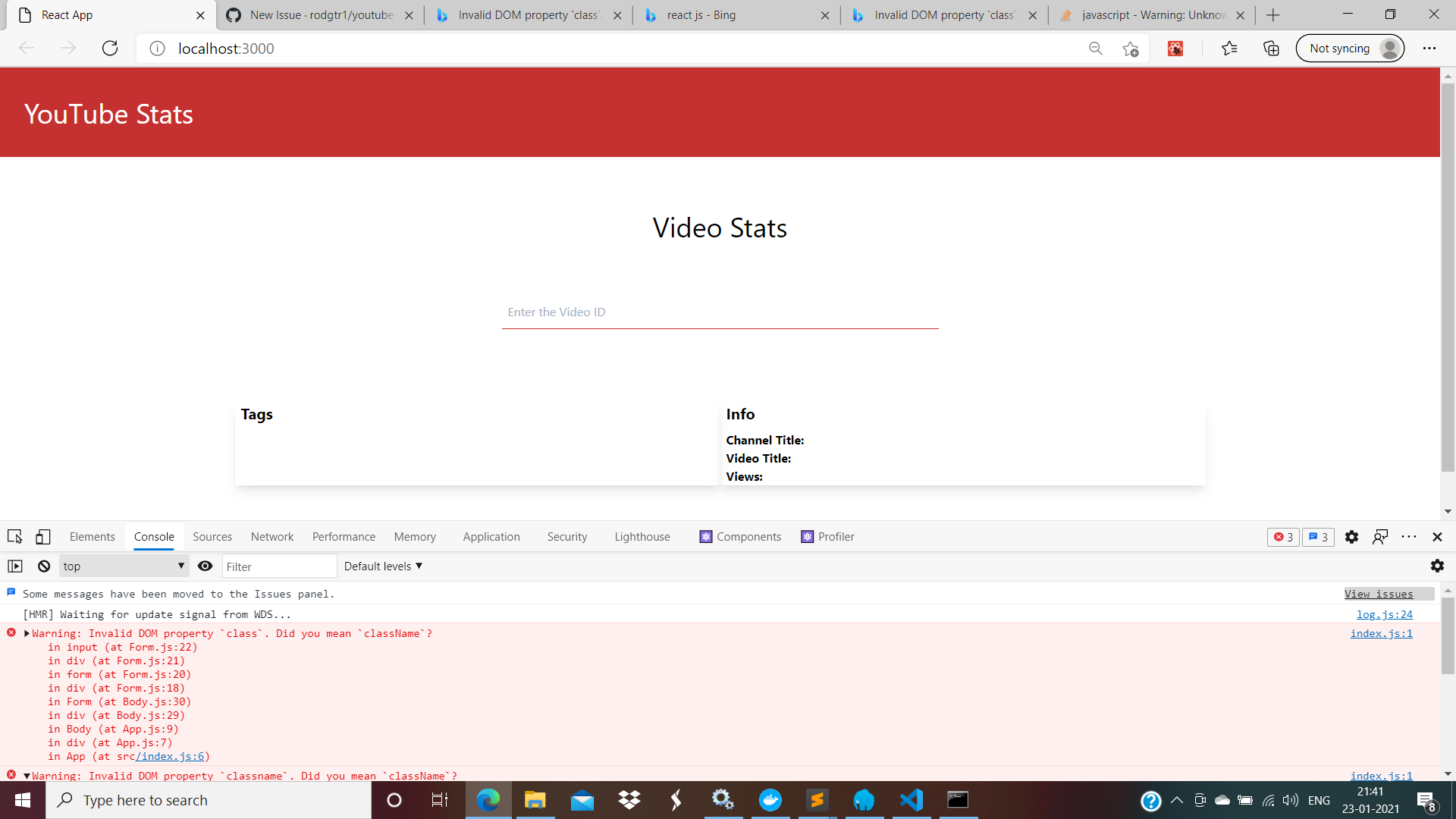Image resolution: width=1456 pixels, height=819 pixels.
Task: Click the page vertical scrollbar
Action: pos(1448,277)
